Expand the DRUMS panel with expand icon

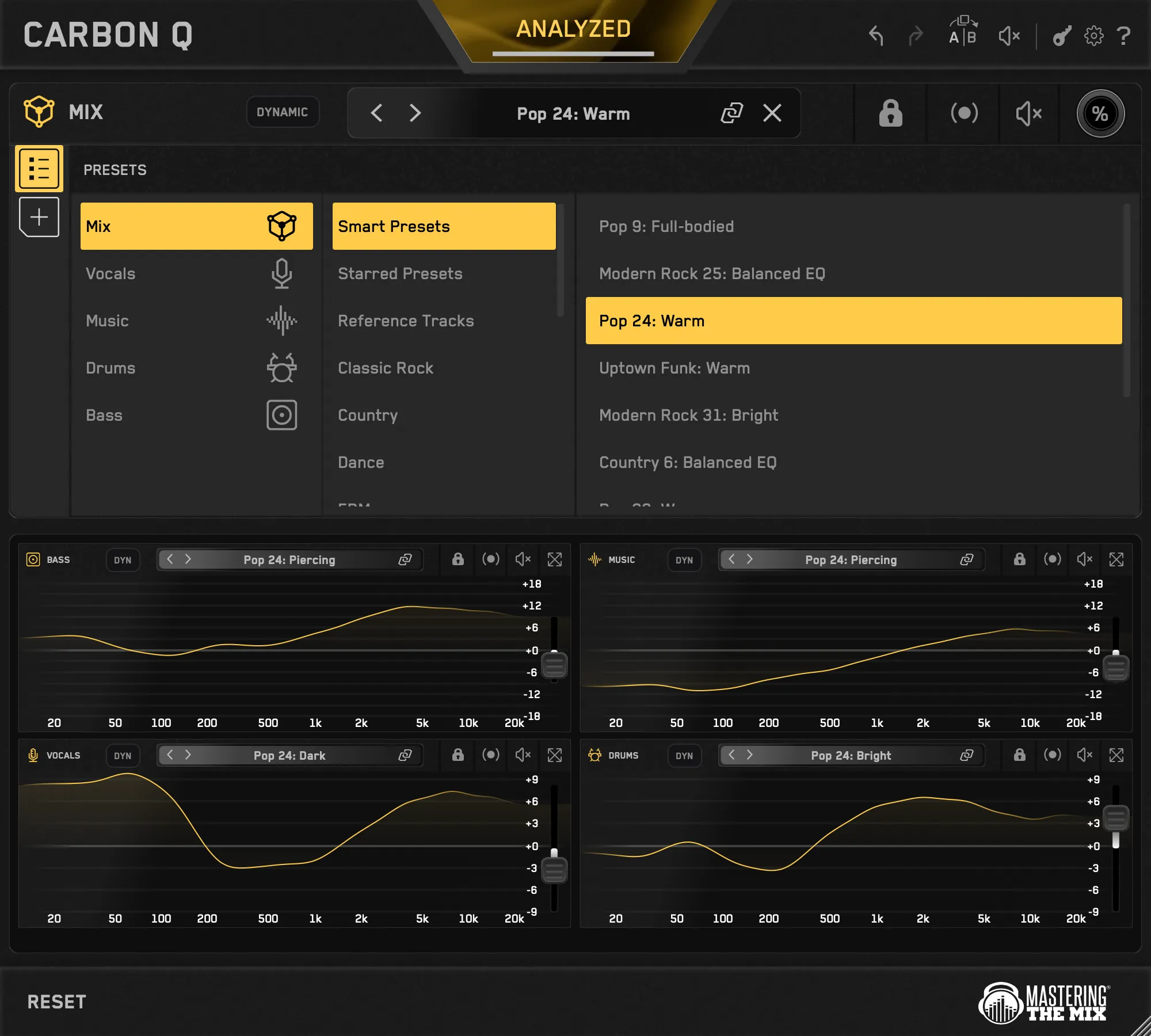pos(1116,755)
